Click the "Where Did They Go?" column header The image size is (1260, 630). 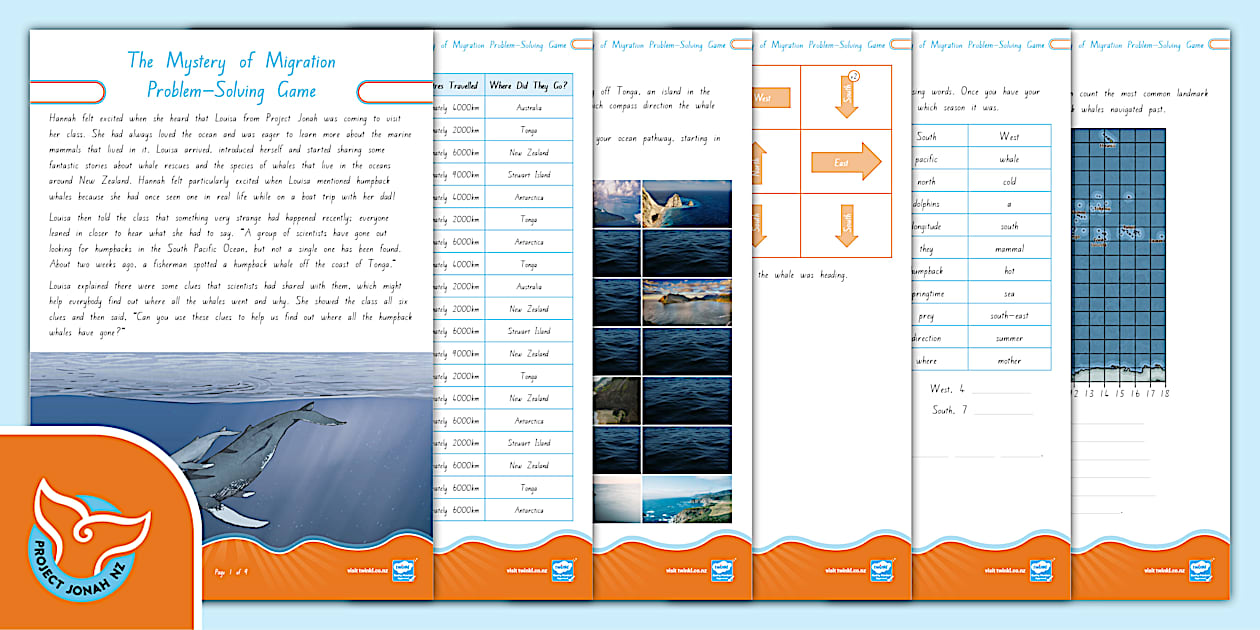tap(529, 85)
